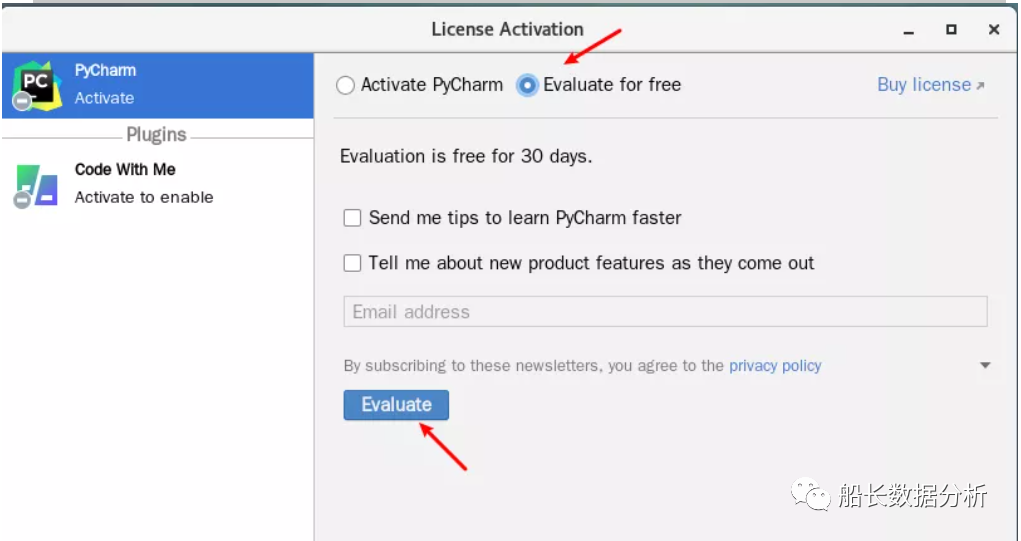Check Tell me about new product features
Screen dimensions: 1021x541
pyautogui.click(x=352, y=263)
